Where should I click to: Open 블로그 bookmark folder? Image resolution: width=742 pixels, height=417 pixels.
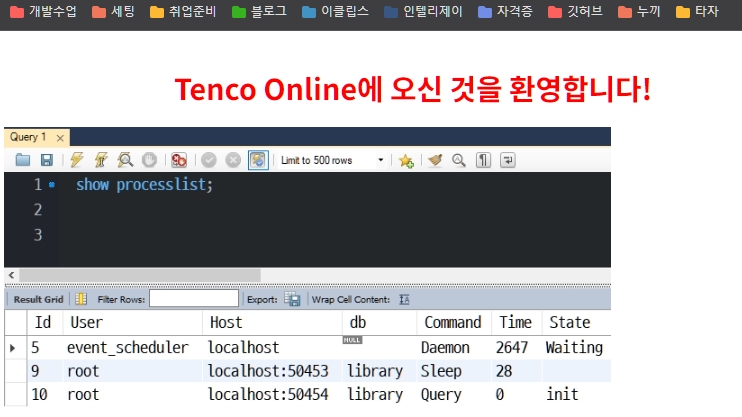259,11
